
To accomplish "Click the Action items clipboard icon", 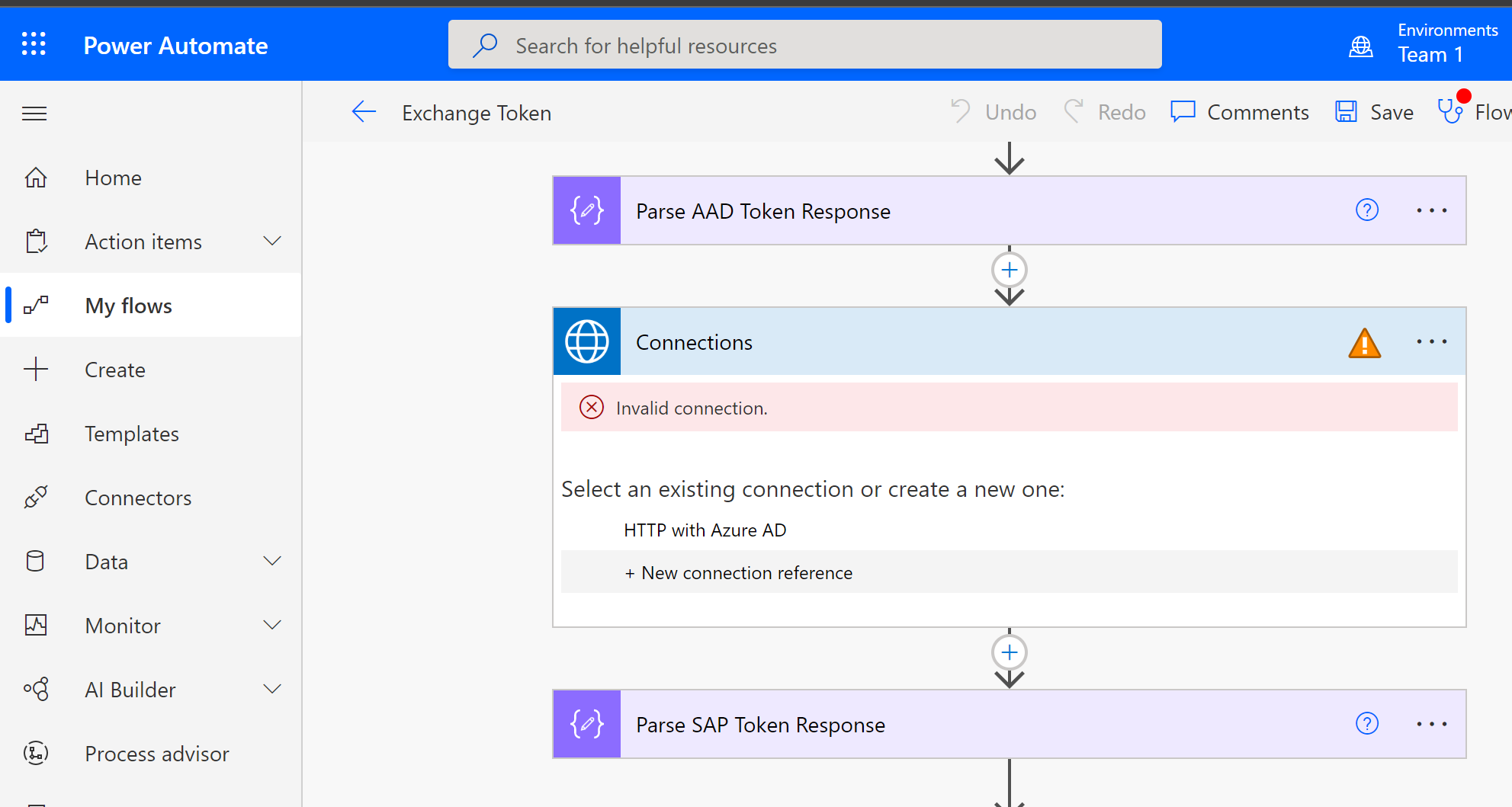I will 36,242.
